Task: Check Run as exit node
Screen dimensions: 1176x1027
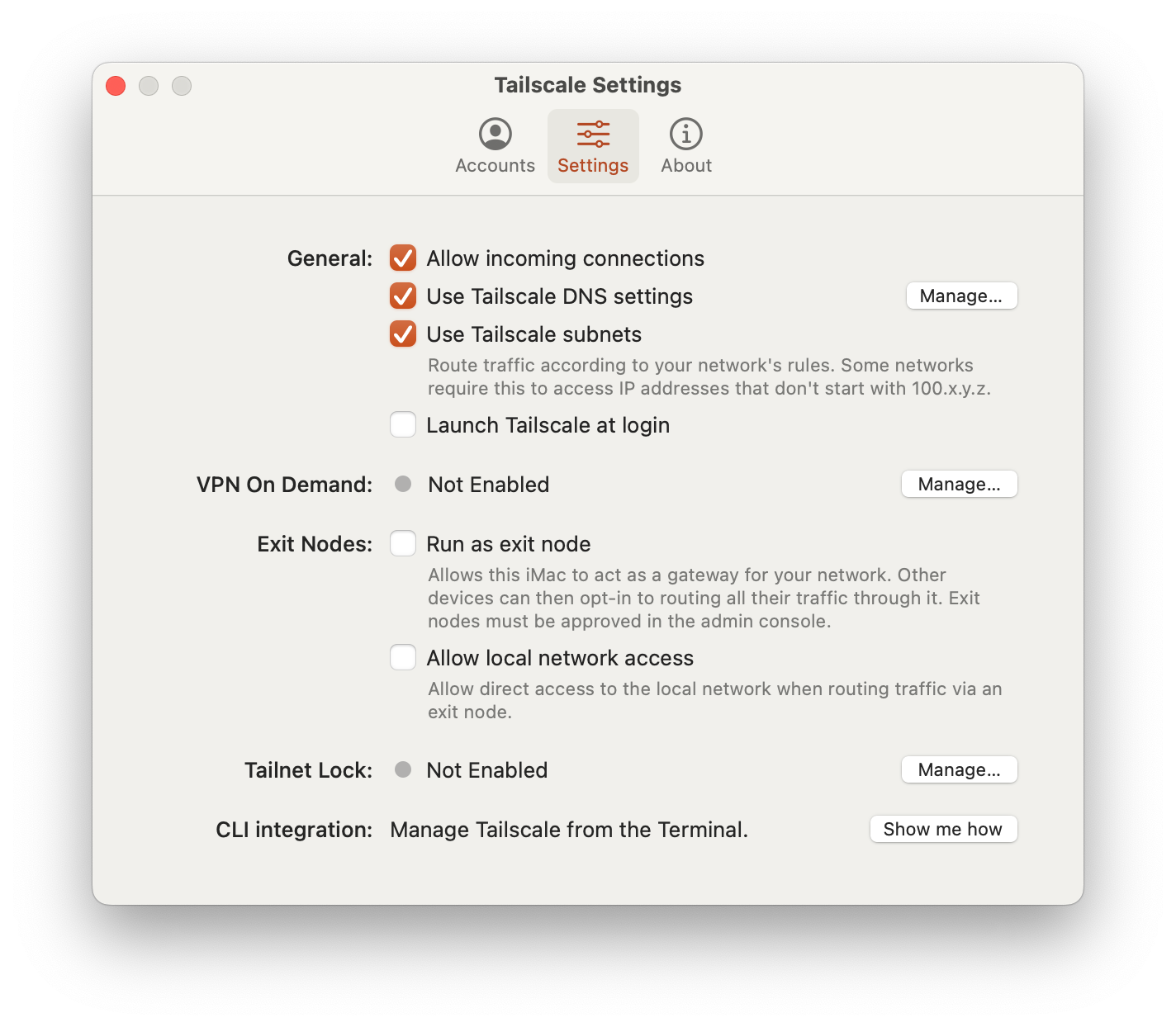Action: [x=403, y=544]
